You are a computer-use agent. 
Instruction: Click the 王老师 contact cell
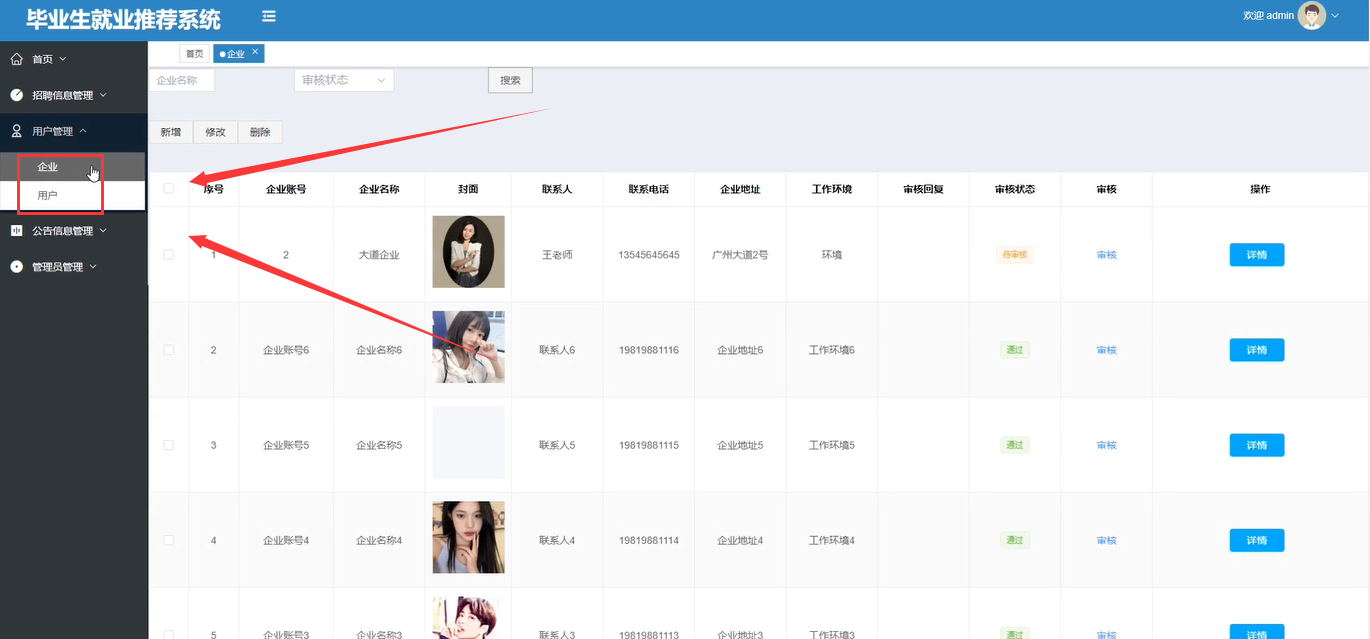coord(557,255)
